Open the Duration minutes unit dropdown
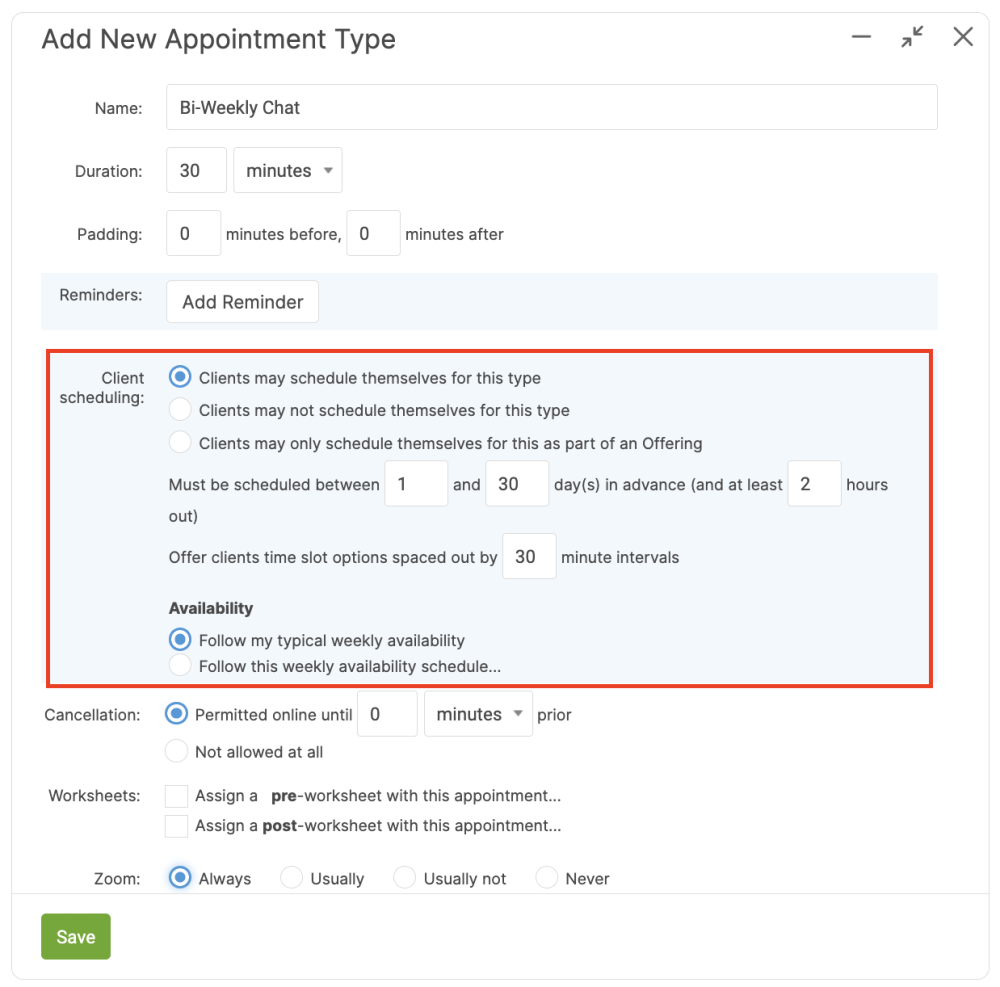The width and height of the screenshot is (1000, 987). click(x=288, y=171)
